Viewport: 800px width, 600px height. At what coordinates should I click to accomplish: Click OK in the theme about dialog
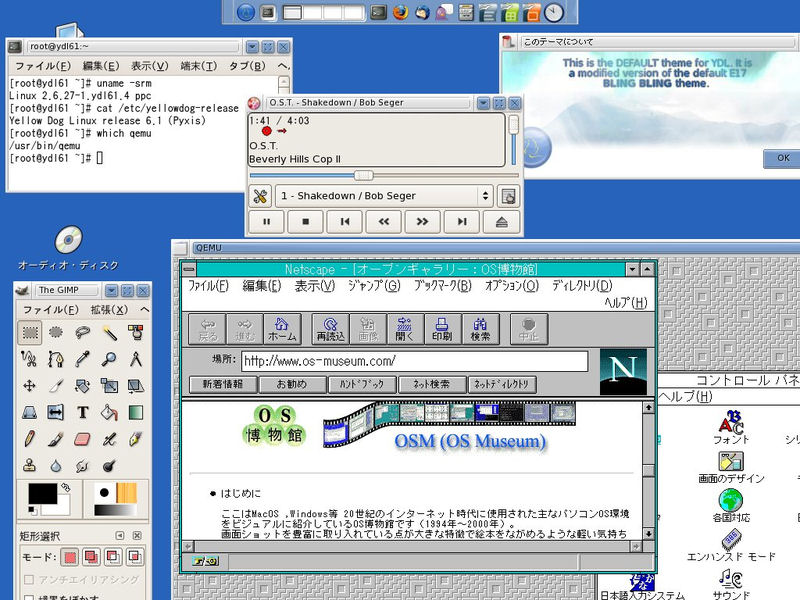click(783, 158)
